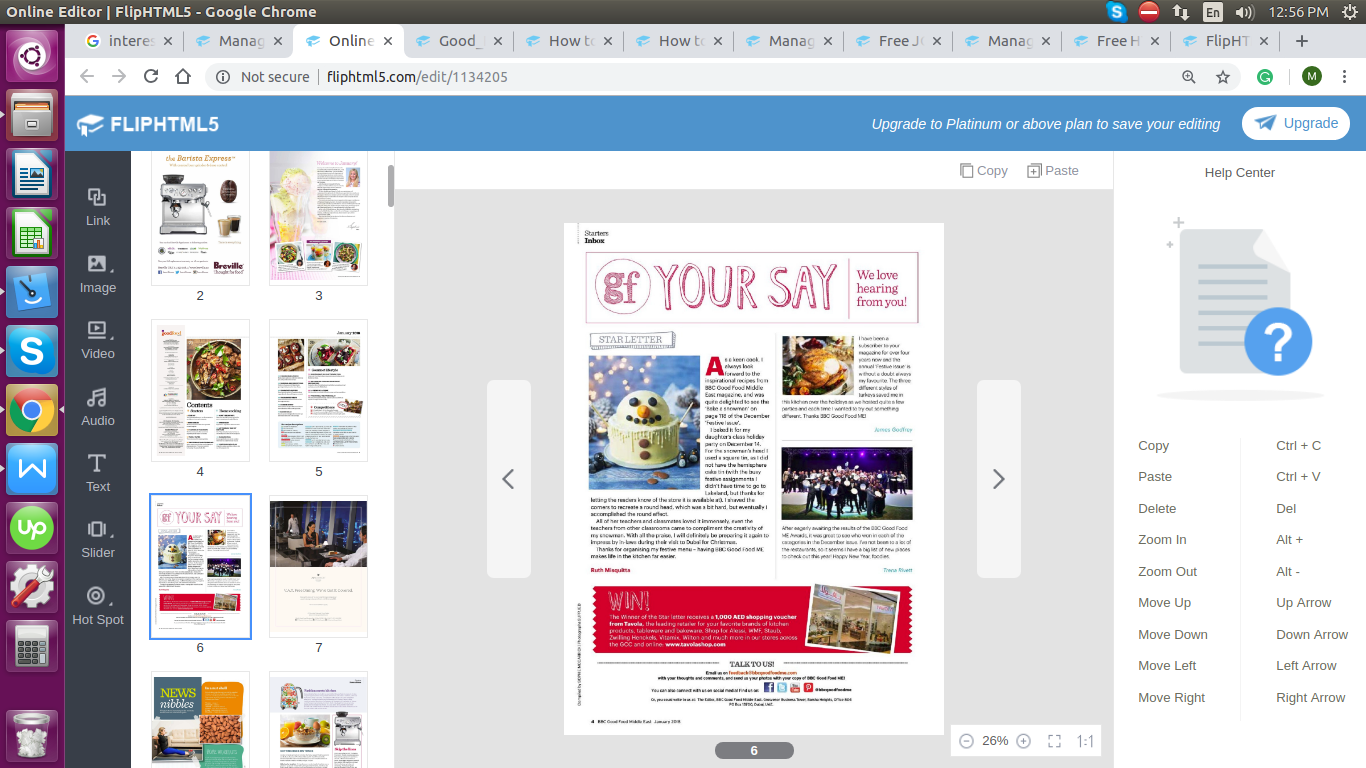Zoom out using the minus control
The image size is (1366, 768).
tap(966, 740)
